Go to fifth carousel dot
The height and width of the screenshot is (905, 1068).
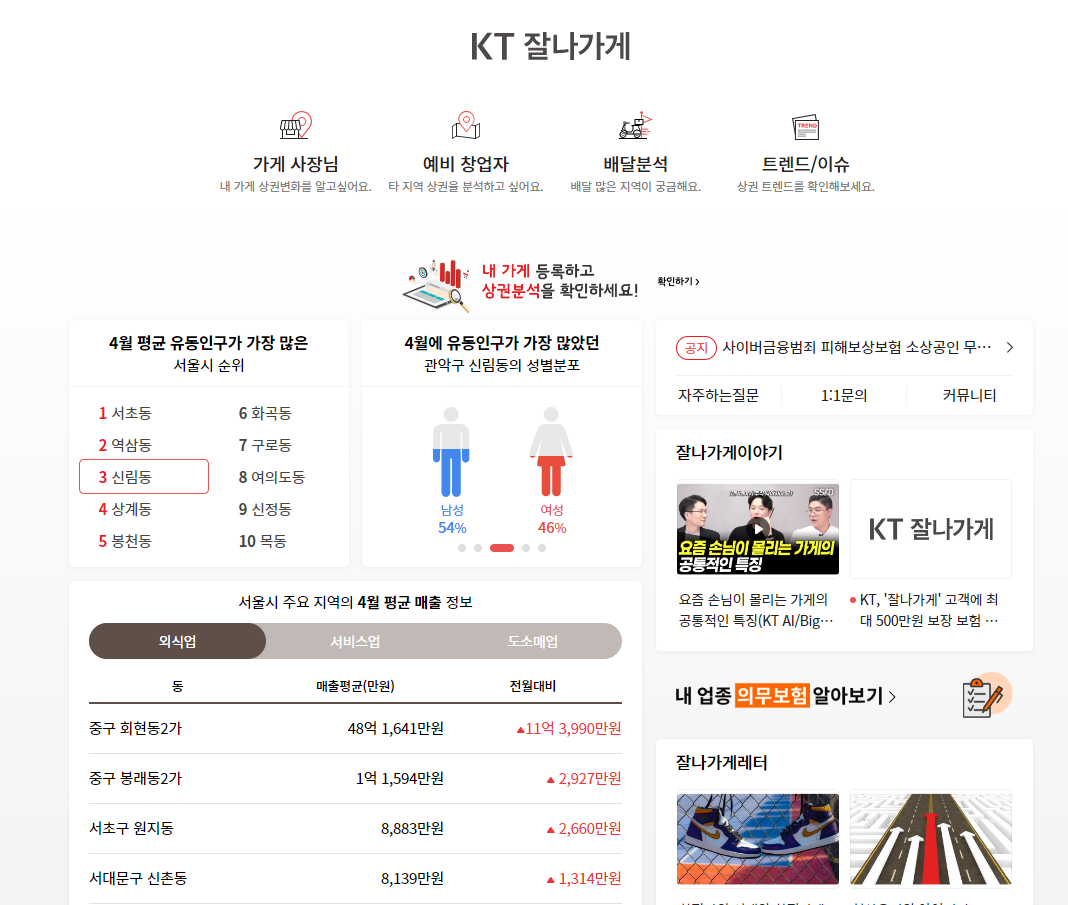coord(542,548)
